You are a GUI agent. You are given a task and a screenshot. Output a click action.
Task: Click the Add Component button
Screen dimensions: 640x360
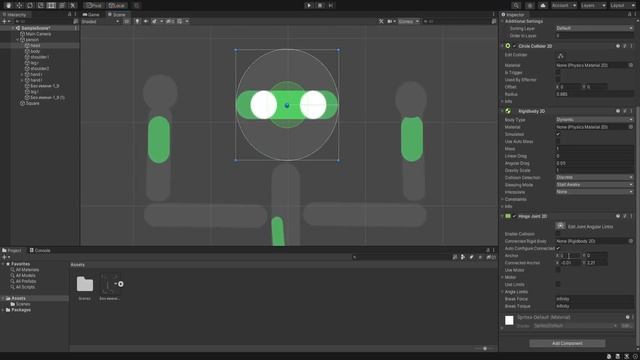[567, 343]
